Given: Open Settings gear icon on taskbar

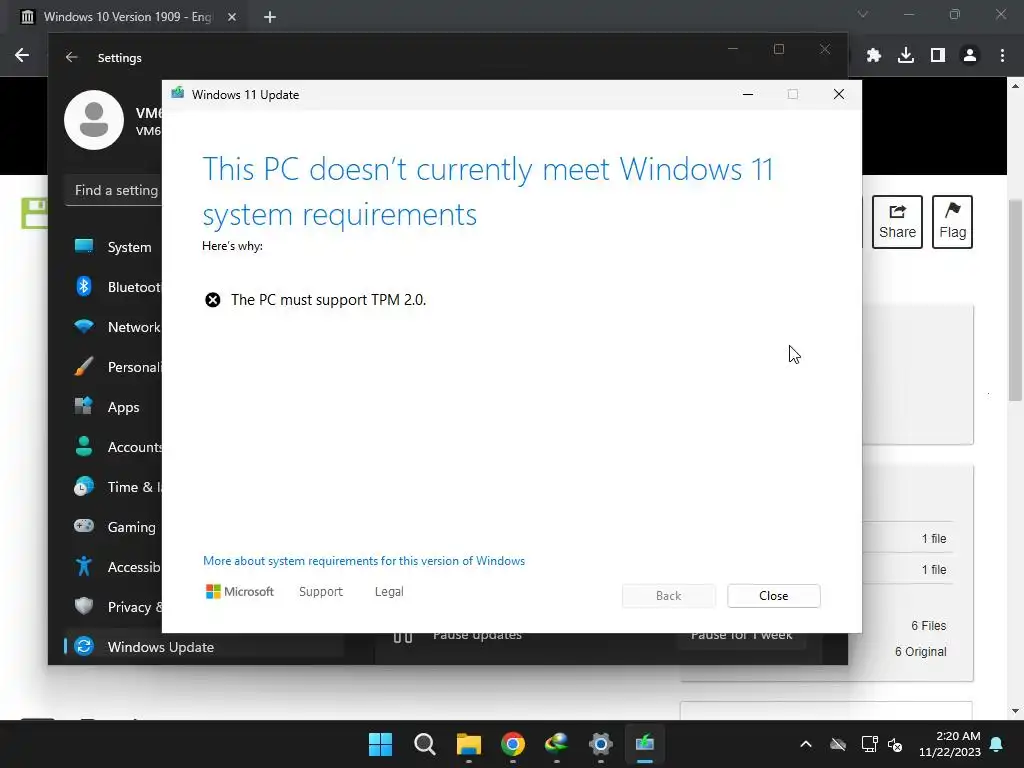Looking at the screenshot, I should tap(601, 743).
